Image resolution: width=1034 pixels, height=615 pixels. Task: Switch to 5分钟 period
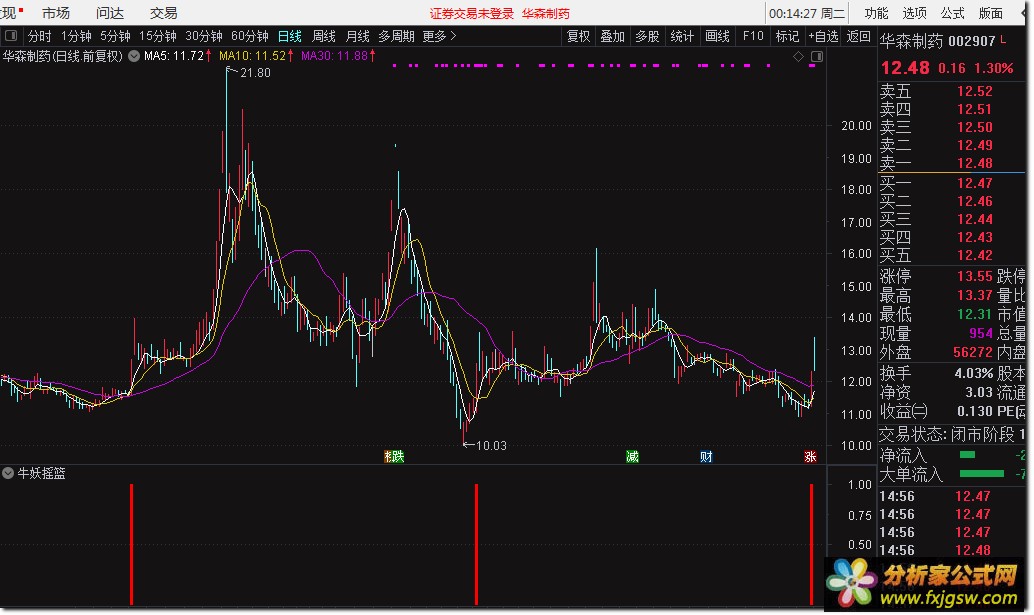pyautogui.click(x=115, y=36)
